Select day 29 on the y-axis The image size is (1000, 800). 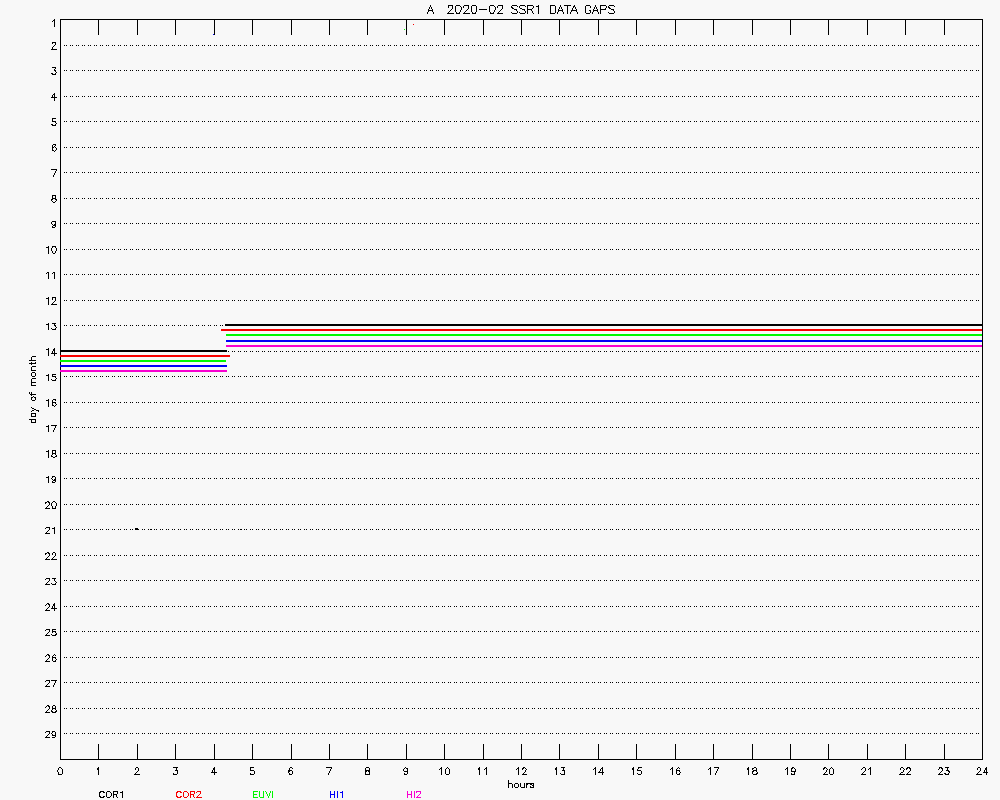tap(49, 734)
